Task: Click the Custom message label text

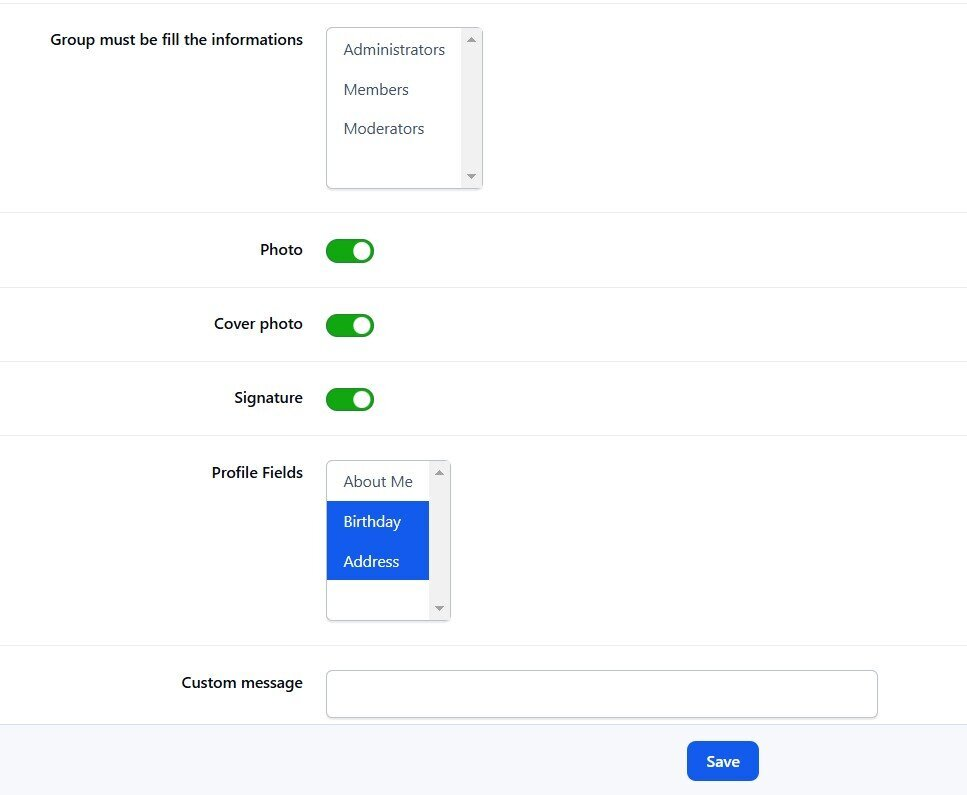Action: (x=242, y=683)
